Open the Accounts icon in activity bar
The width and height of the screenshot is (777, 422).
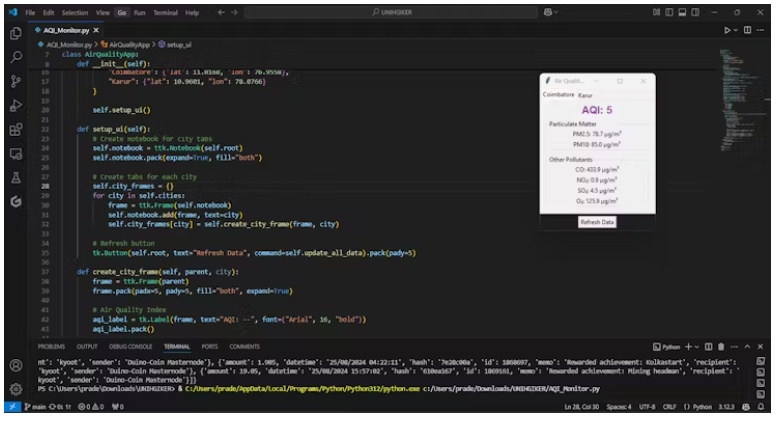point(15,366)
